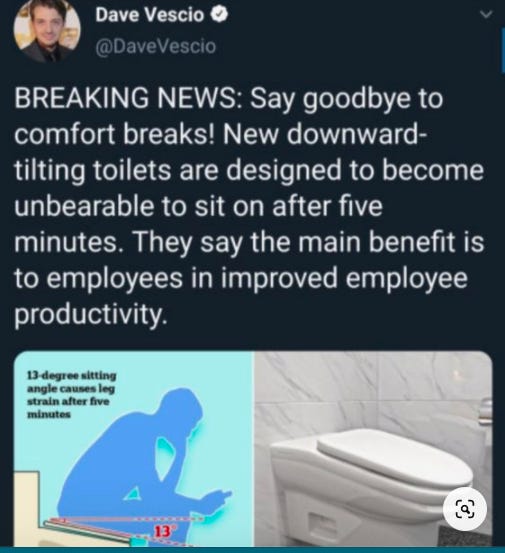
Task: Click the red 13° angle label
Action: pos(163,531)
